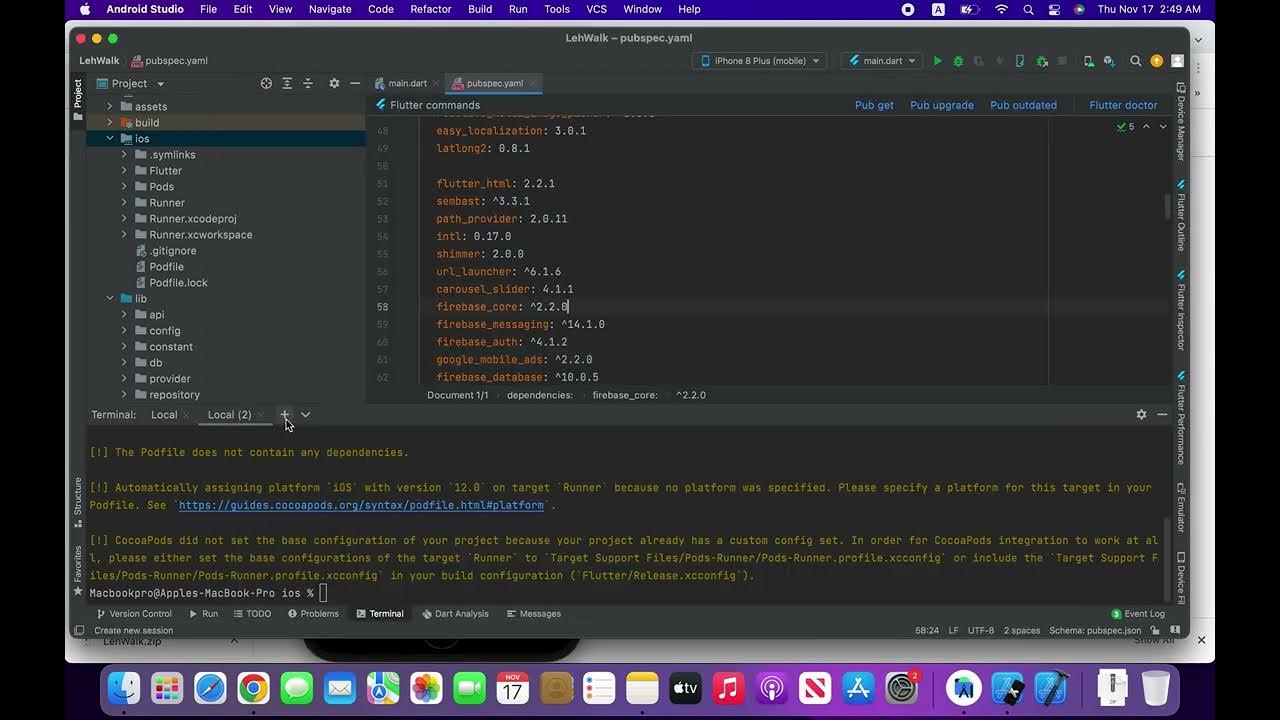Open Terminal panel settings gear
Screen dimensions: 1280x720
pos(1141,414)
